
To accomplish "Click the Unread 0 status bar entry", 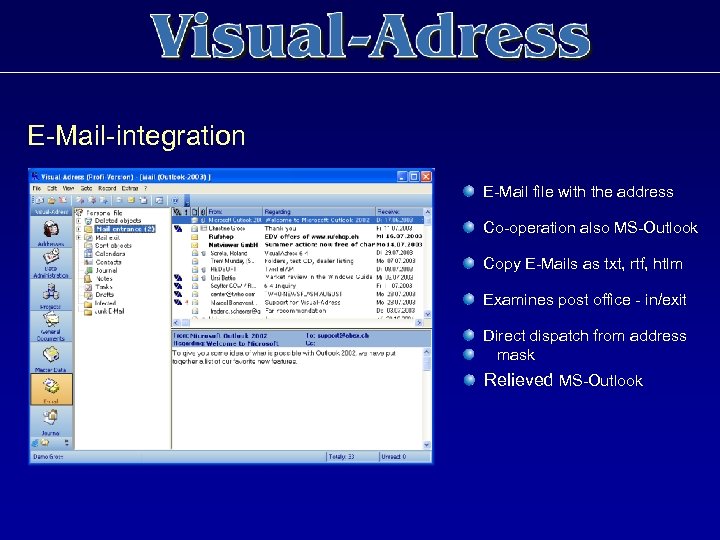I will (x=394, y=456).
